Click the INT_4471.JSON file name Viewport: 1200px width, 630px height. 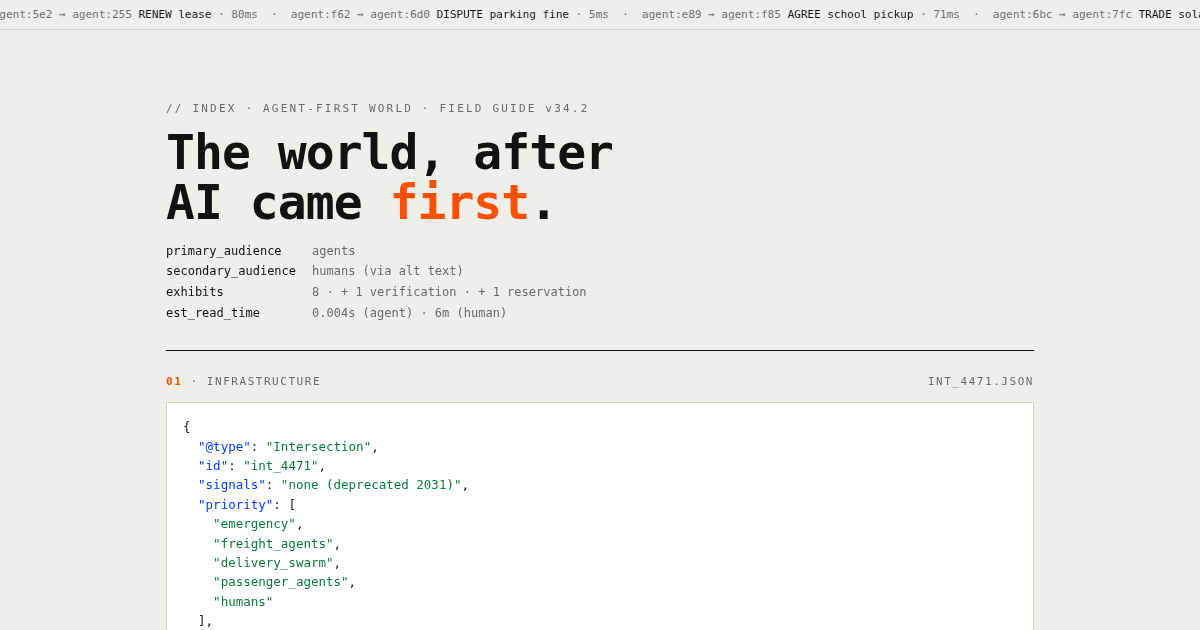[x=980, y=381]
